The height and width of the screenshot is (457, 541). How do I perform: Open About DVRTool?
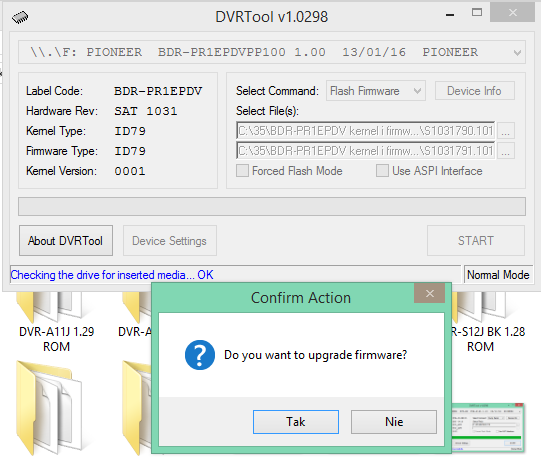click(66, 241)
